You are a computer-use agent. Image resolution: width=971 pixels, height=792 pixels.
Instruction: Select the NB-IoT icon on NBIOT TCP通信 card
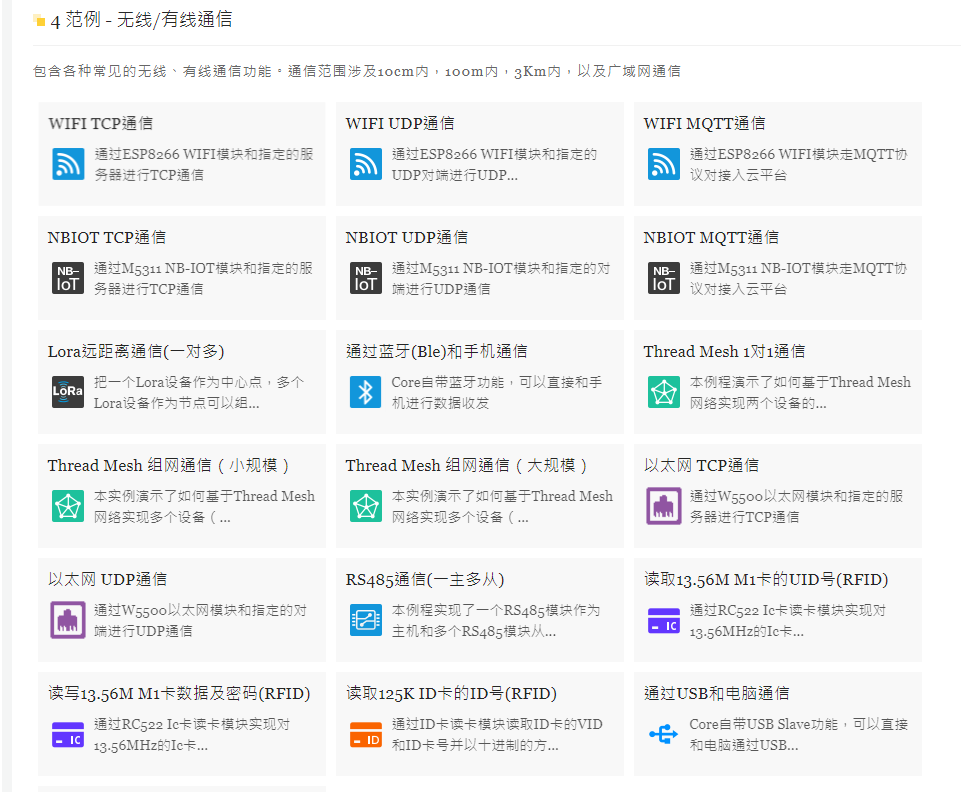click(x=66, y=278)
